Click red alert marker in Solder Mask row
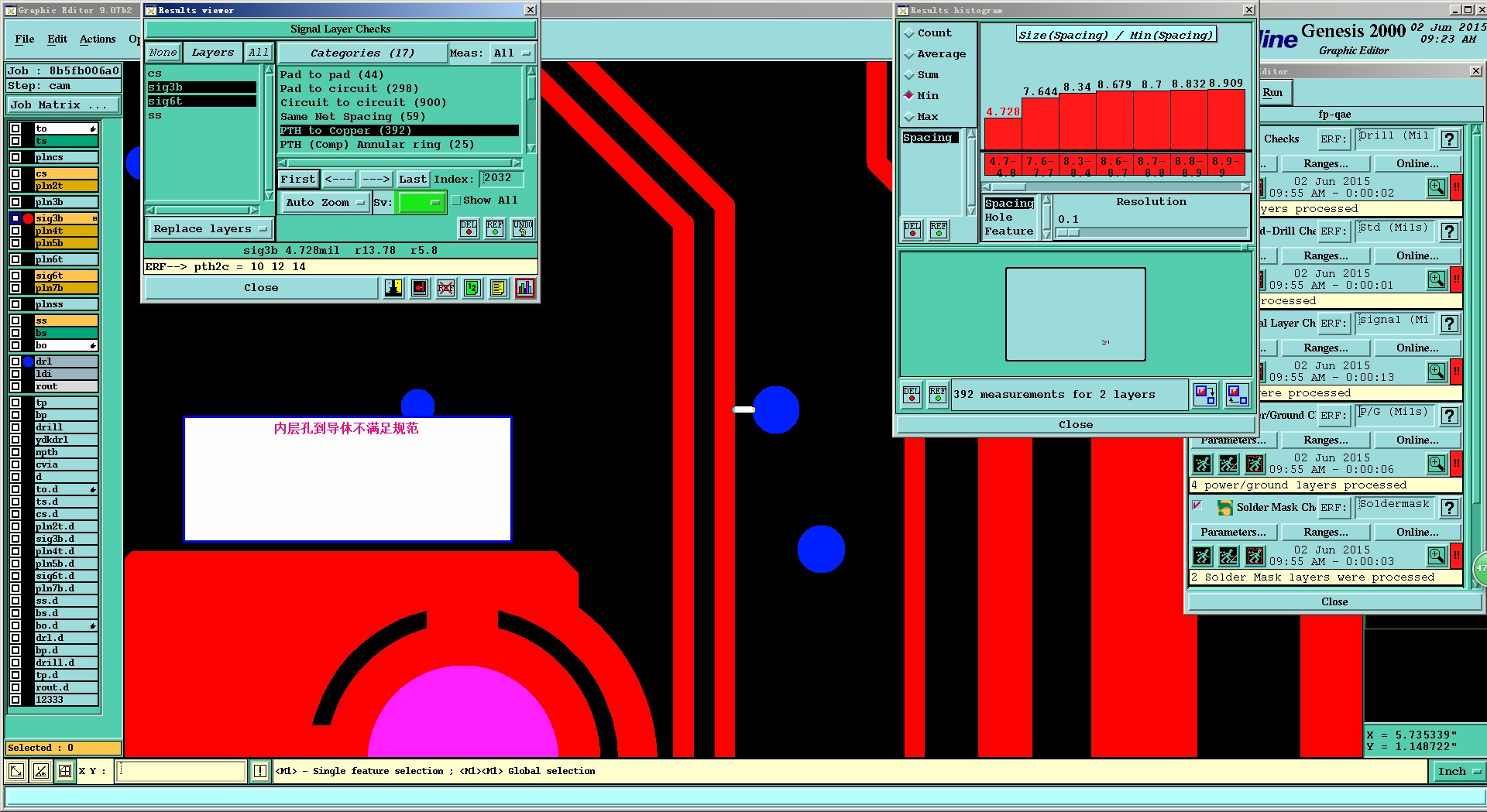This screenshot has height=812, width=1487. [1456, 556]
